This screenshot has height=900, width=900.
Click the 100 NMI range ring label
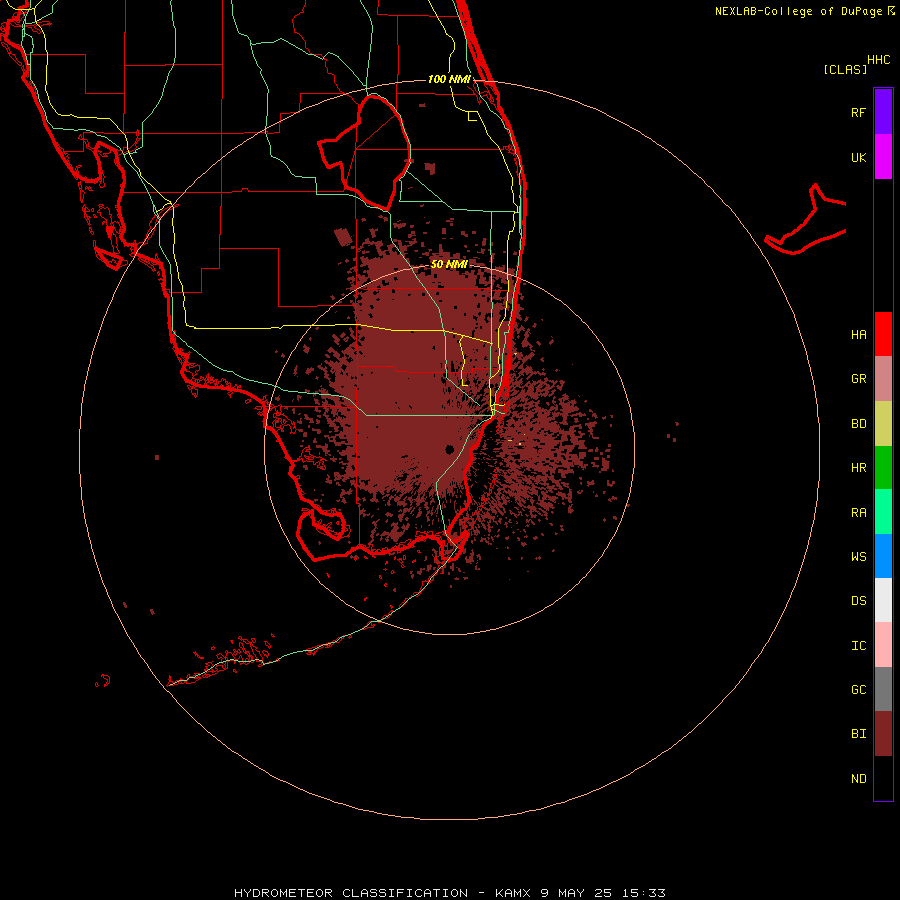coord(449,79)
